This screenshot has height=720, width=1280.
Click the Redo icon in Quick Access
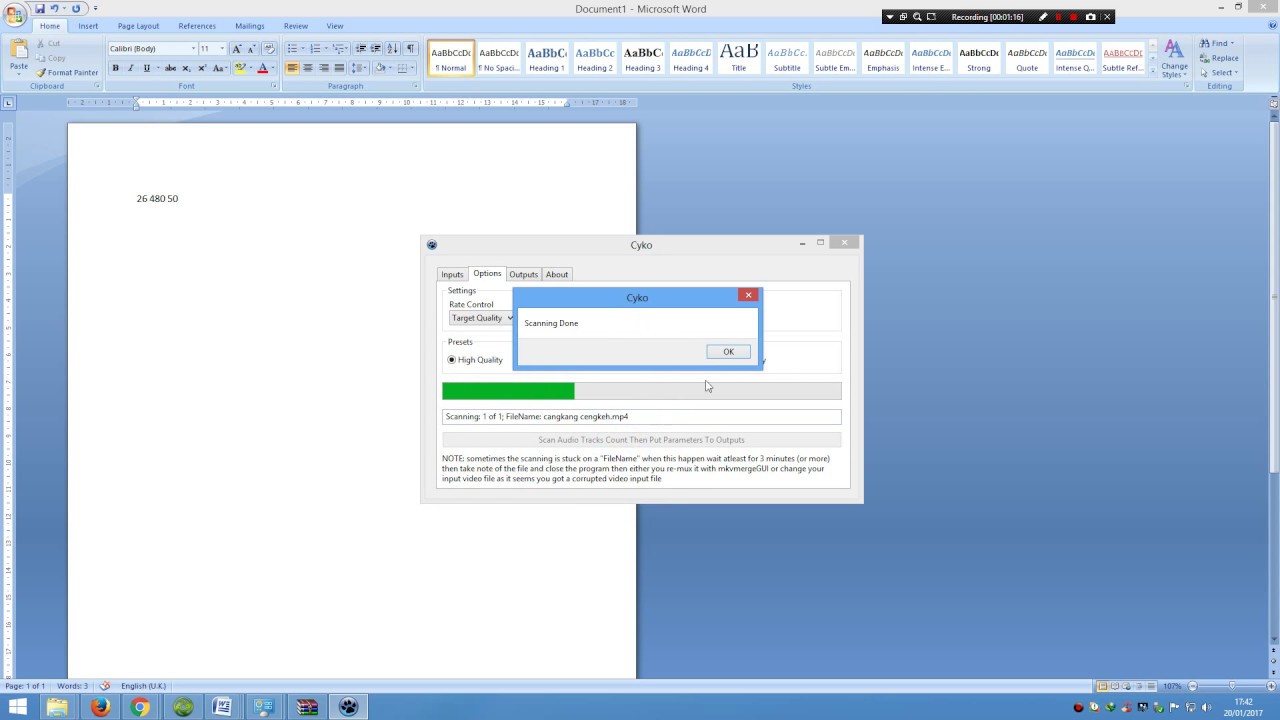76,9
